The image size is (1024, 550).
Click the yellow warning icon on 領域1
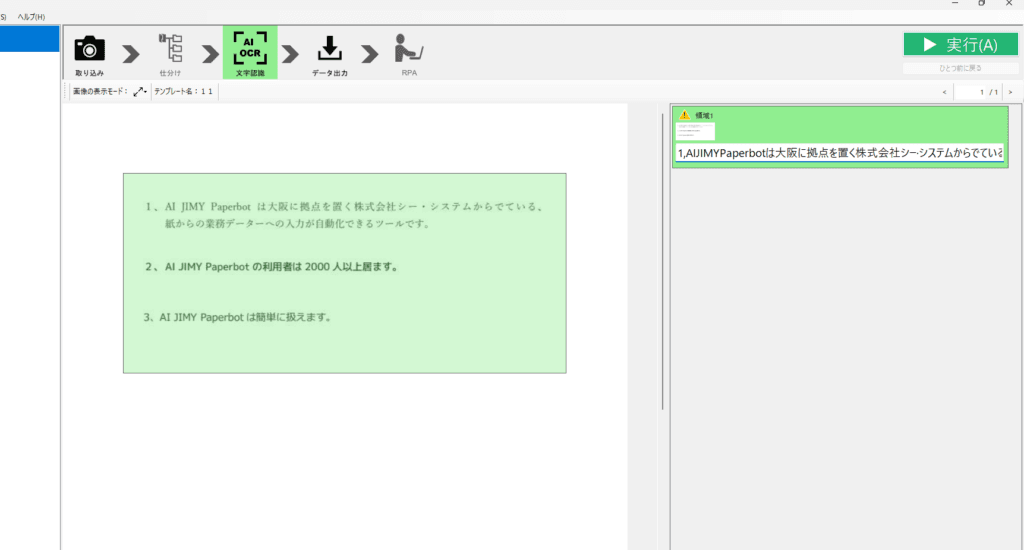click(684, 115)
